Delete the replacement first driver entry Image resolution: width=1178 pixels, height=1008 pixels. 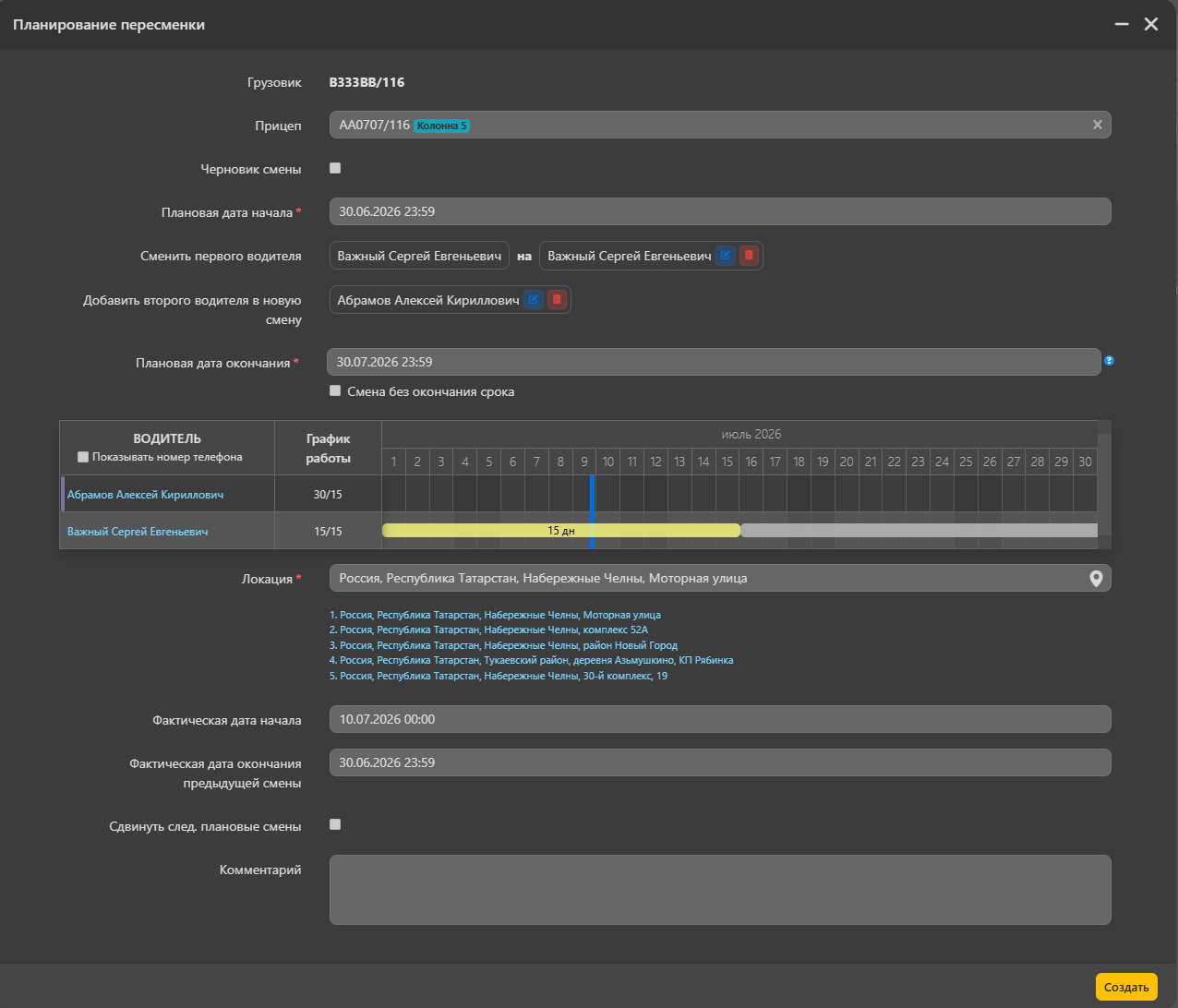click(749, 256)
